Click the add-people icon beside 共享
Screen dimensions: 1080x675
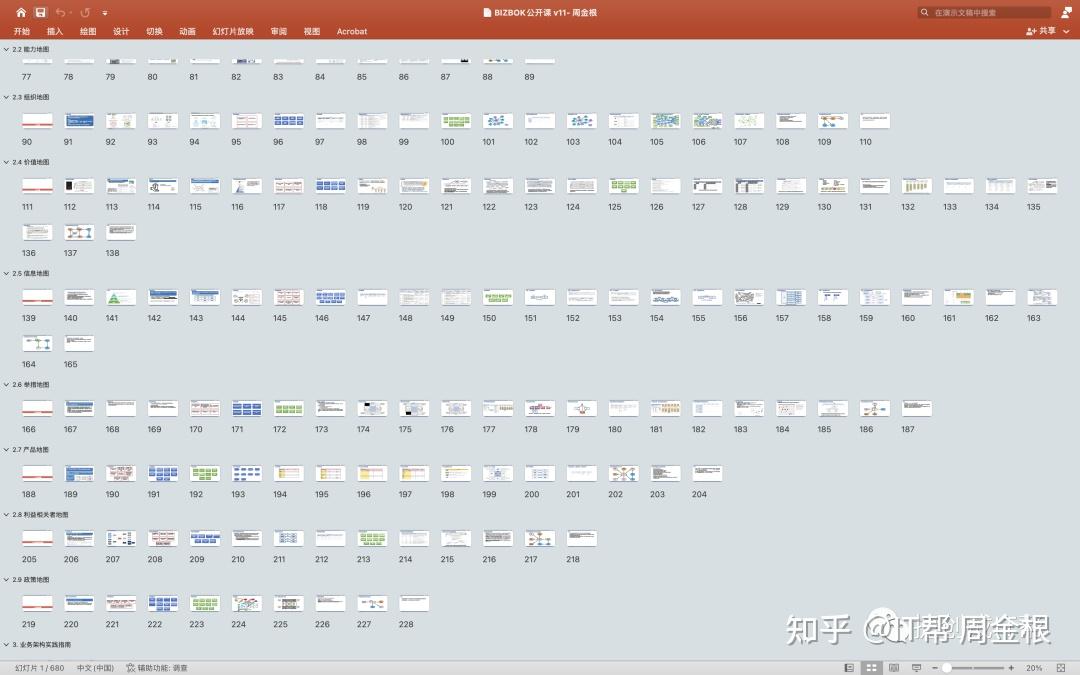click(1029, 31)
